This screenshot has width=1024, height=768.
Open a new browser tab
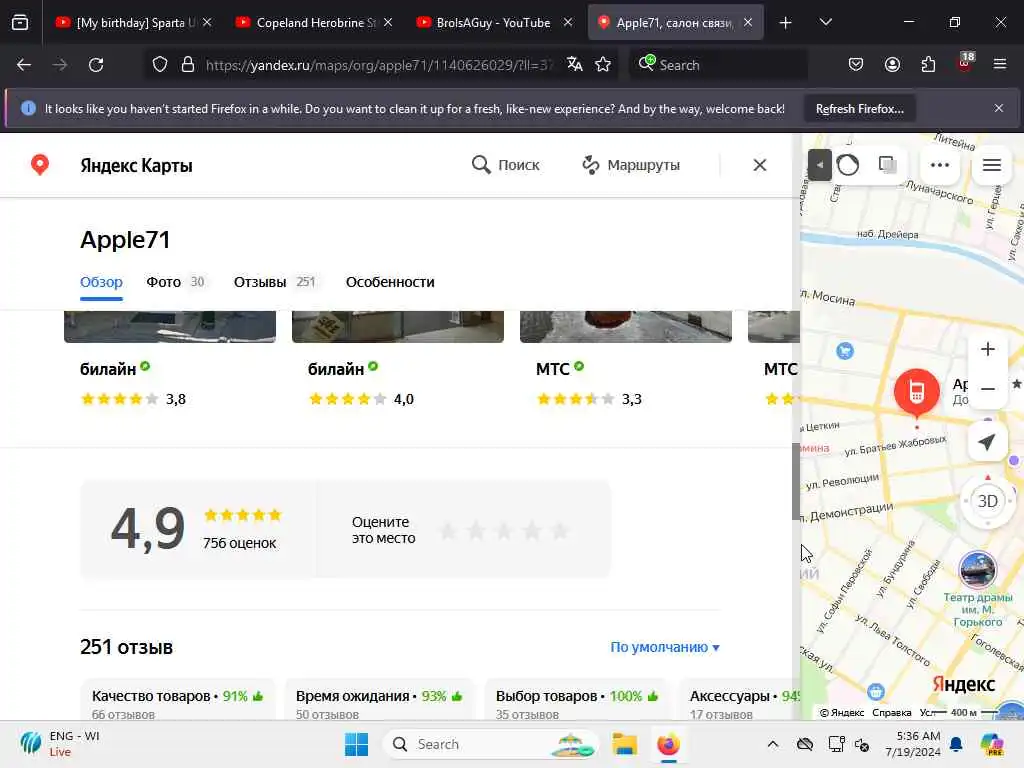[x=786, y=23]
